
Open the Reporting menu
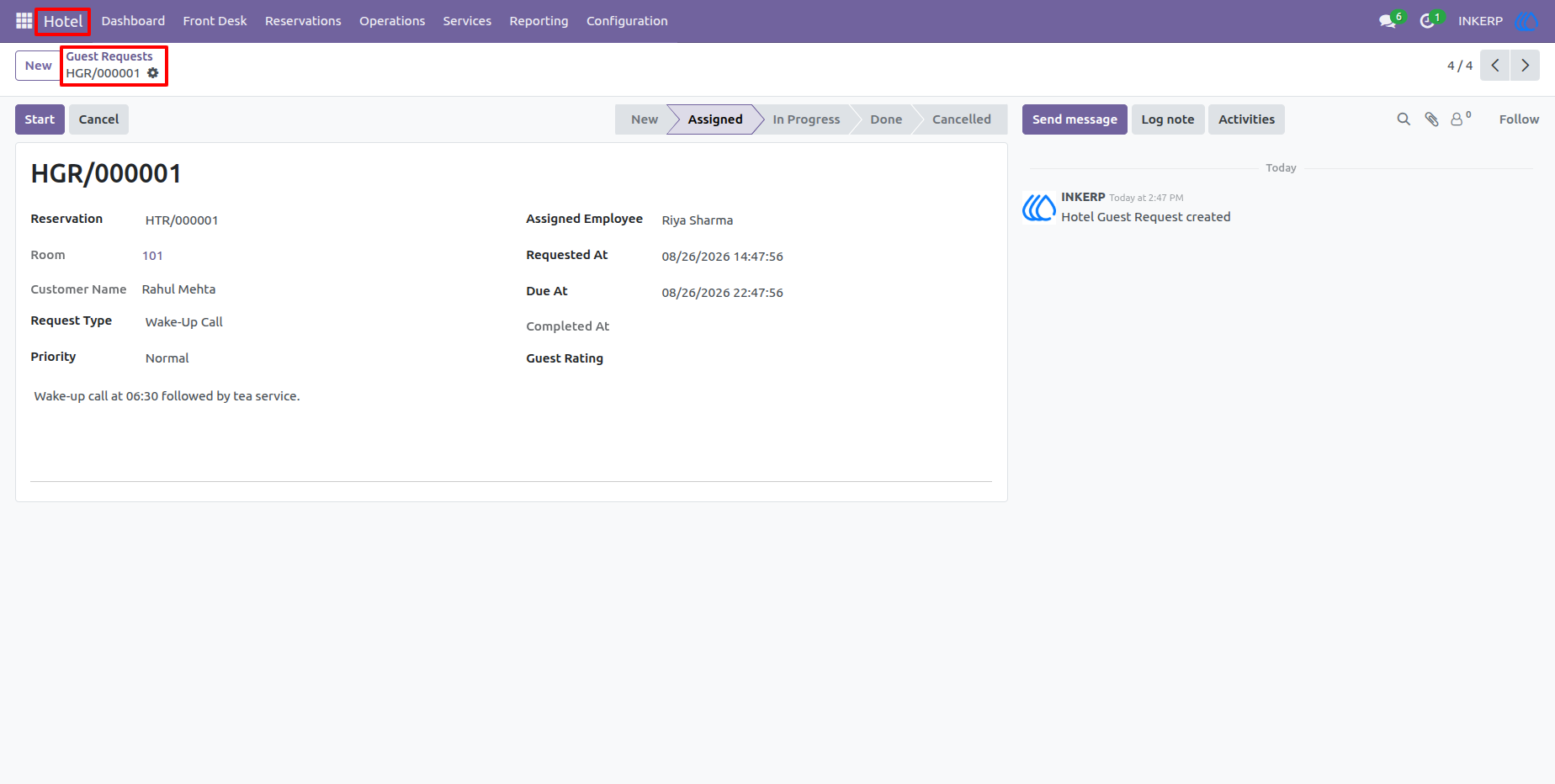(539, 21)
